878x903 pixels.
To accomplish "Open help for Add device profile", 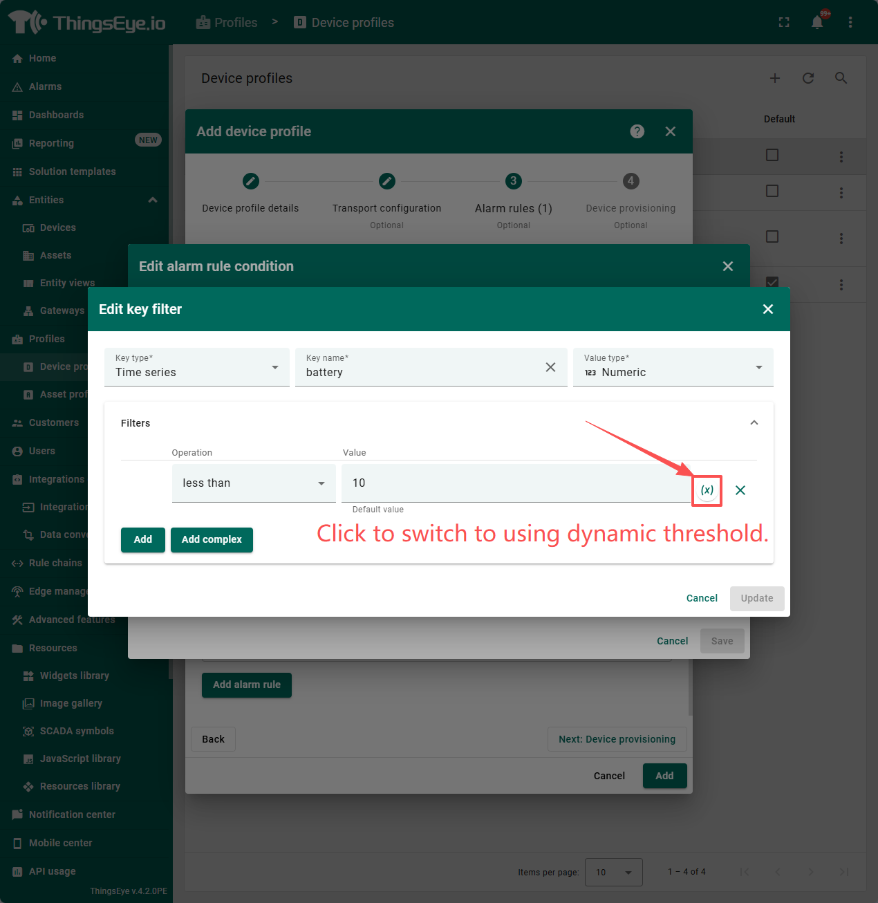I will [x=637, y=131].
